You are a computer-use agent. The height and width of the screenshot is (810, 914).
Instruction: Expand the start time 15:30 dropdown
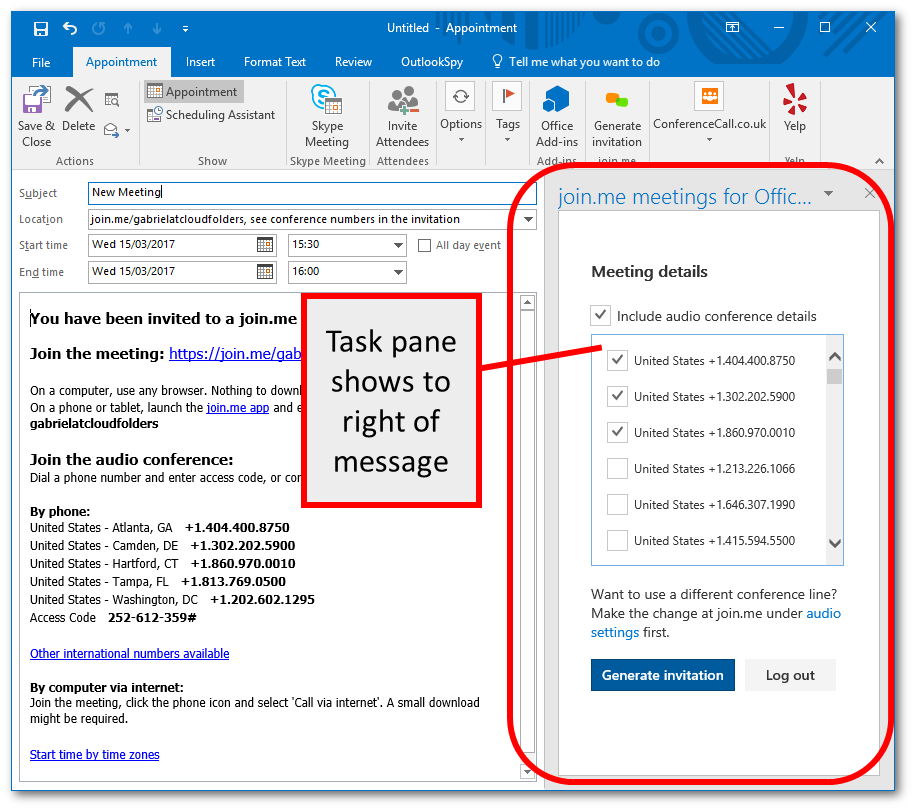pos(398,245)
